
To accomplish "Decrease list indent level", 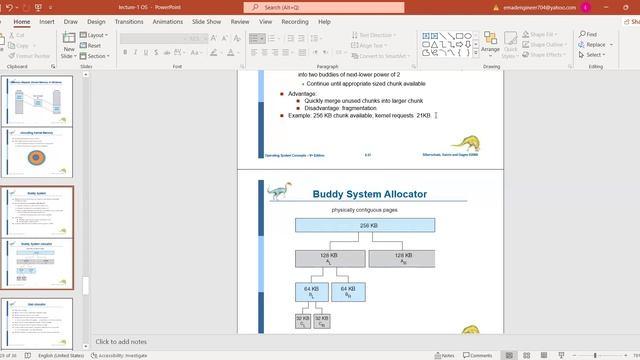I will (x=291, y=38).
